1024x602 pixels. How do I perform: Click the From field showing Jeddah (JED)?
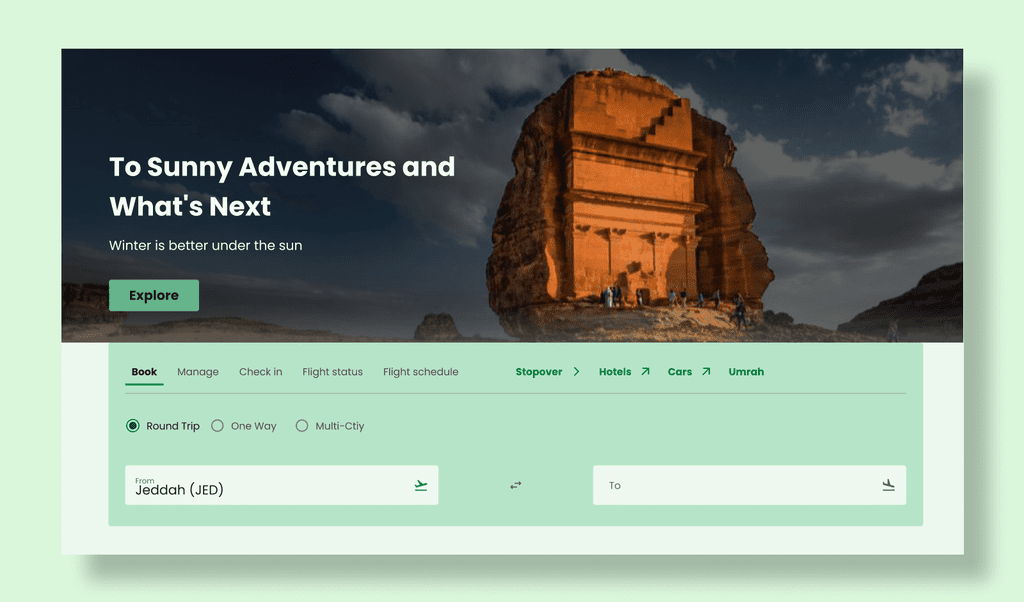[281, 485]
